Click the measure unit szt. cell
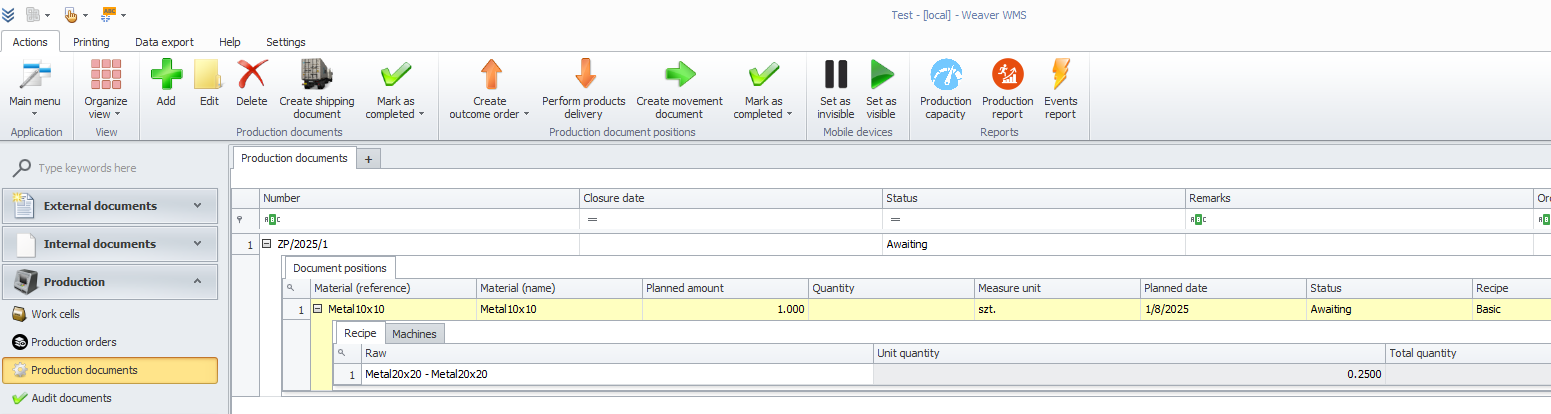The width and height of the screenshot is (1551, 414). coord(1057,309)
